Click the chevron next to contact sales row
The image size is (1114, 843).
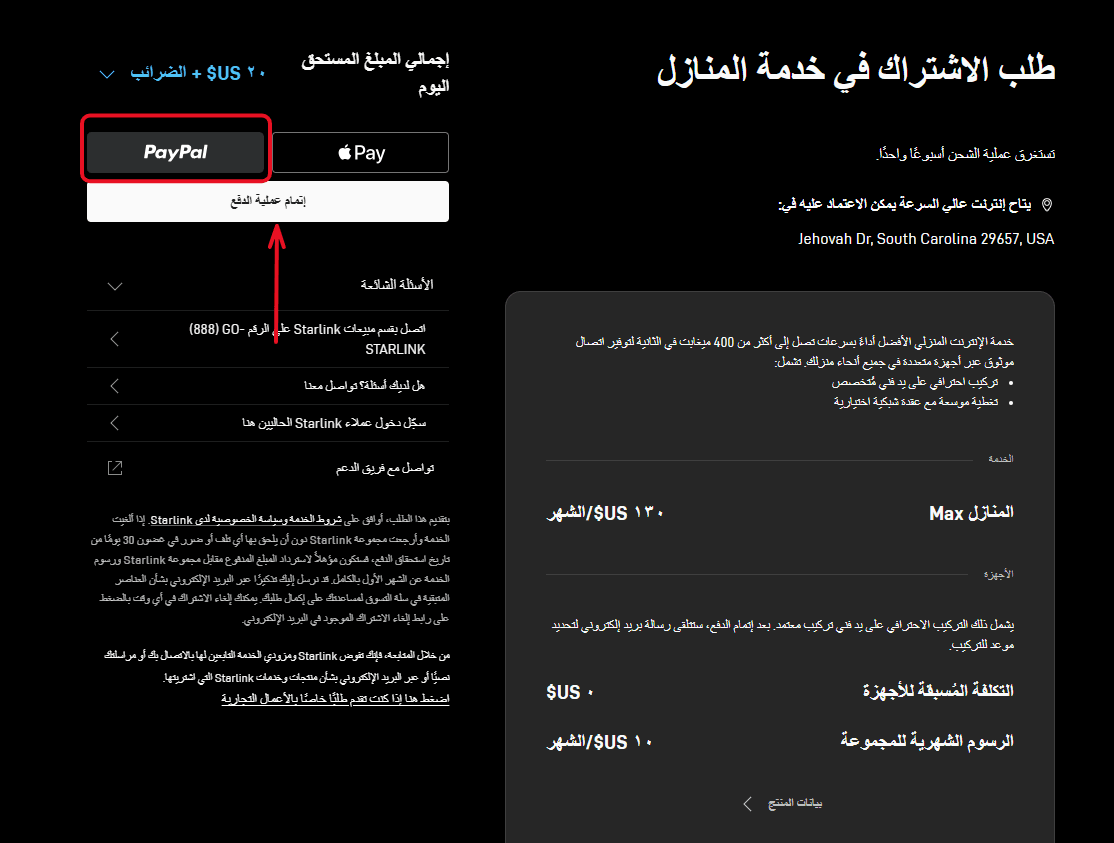(114, 339)
